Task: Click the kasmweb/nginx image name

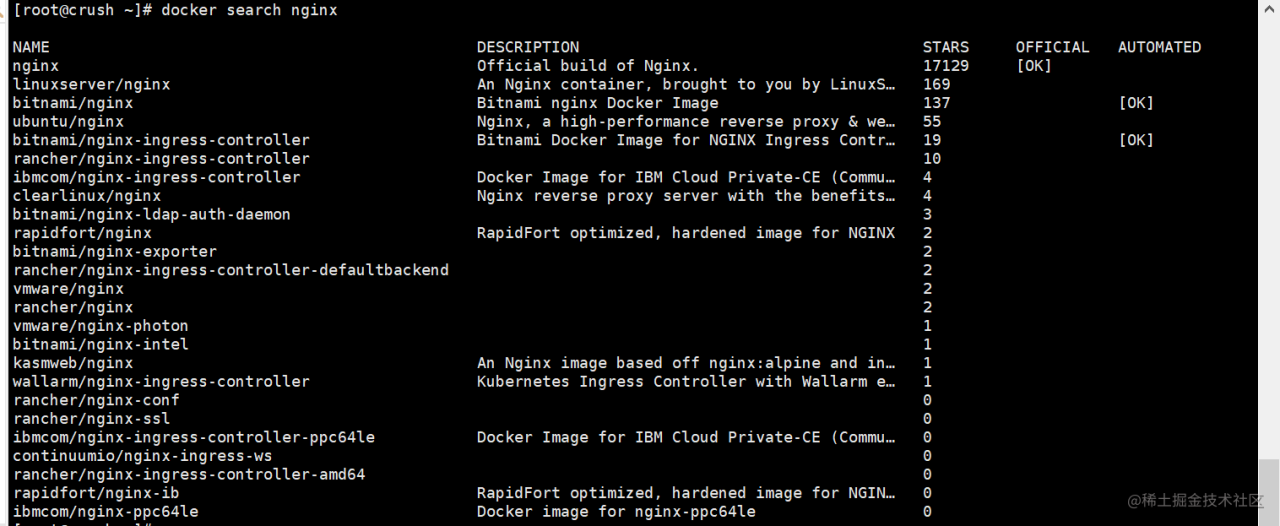Action: coord(73,363)
